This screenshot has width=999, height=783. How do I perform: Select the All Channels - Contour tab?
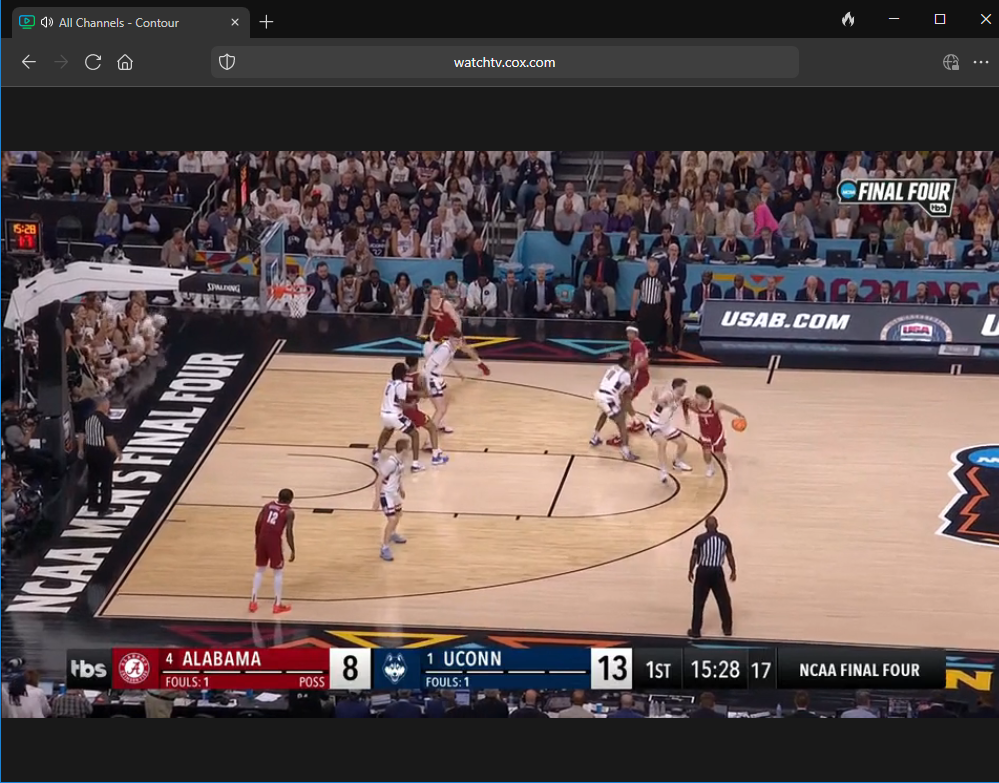131,22
